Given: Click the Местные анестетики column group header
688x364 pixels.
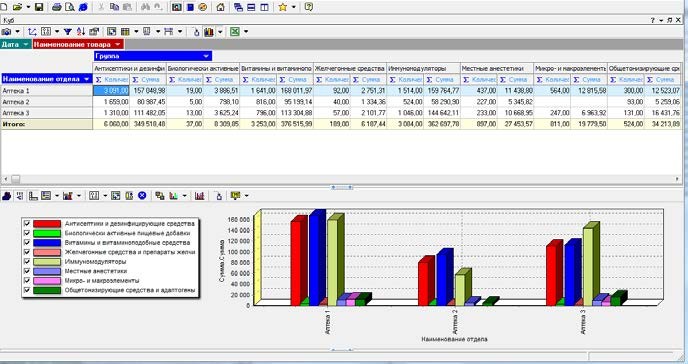Looking at the screenshot, I should 497,68.
